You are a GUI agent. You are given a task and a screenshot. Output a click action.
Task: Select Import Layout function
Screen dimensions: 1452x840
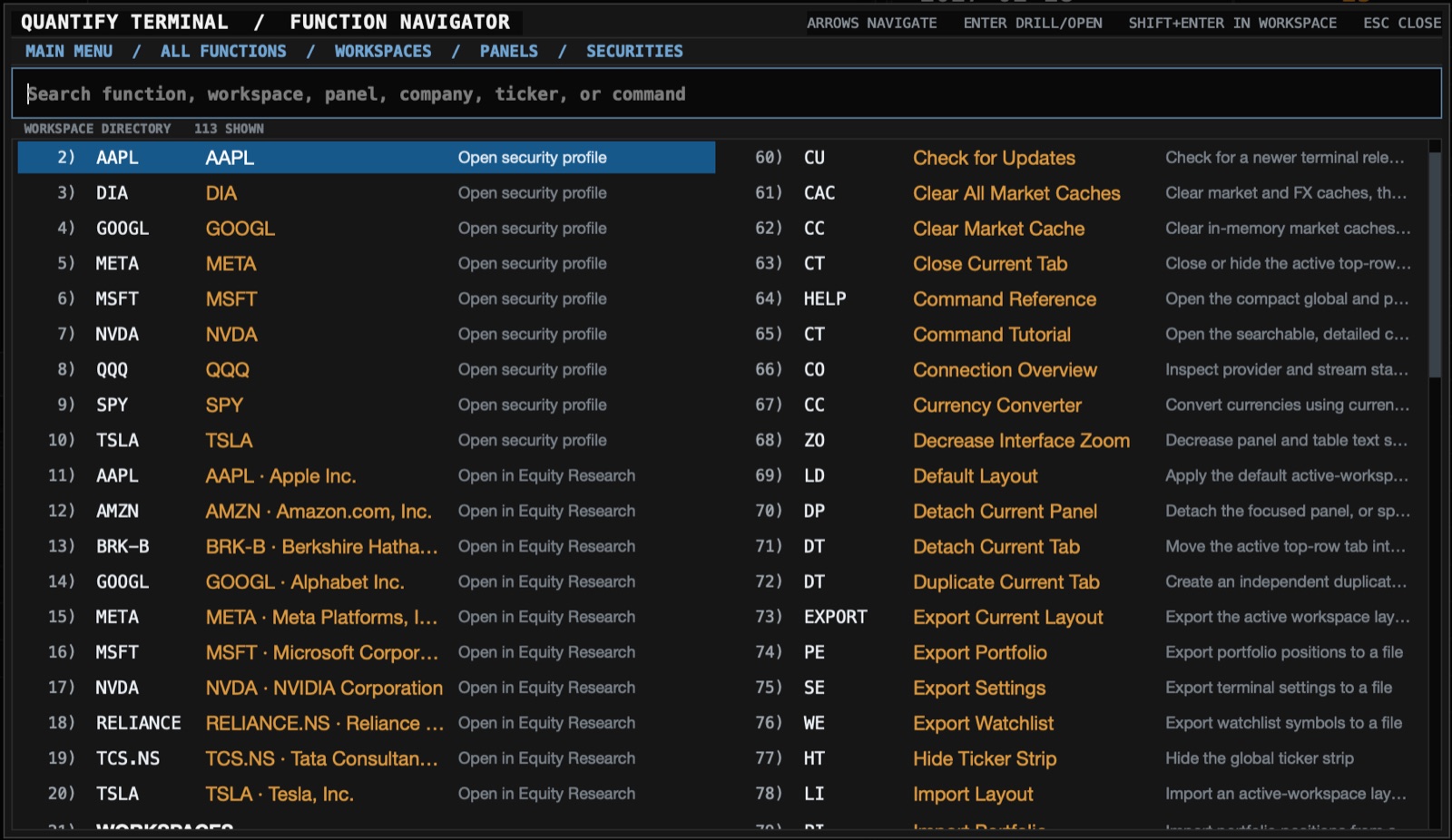[1074, 794]
